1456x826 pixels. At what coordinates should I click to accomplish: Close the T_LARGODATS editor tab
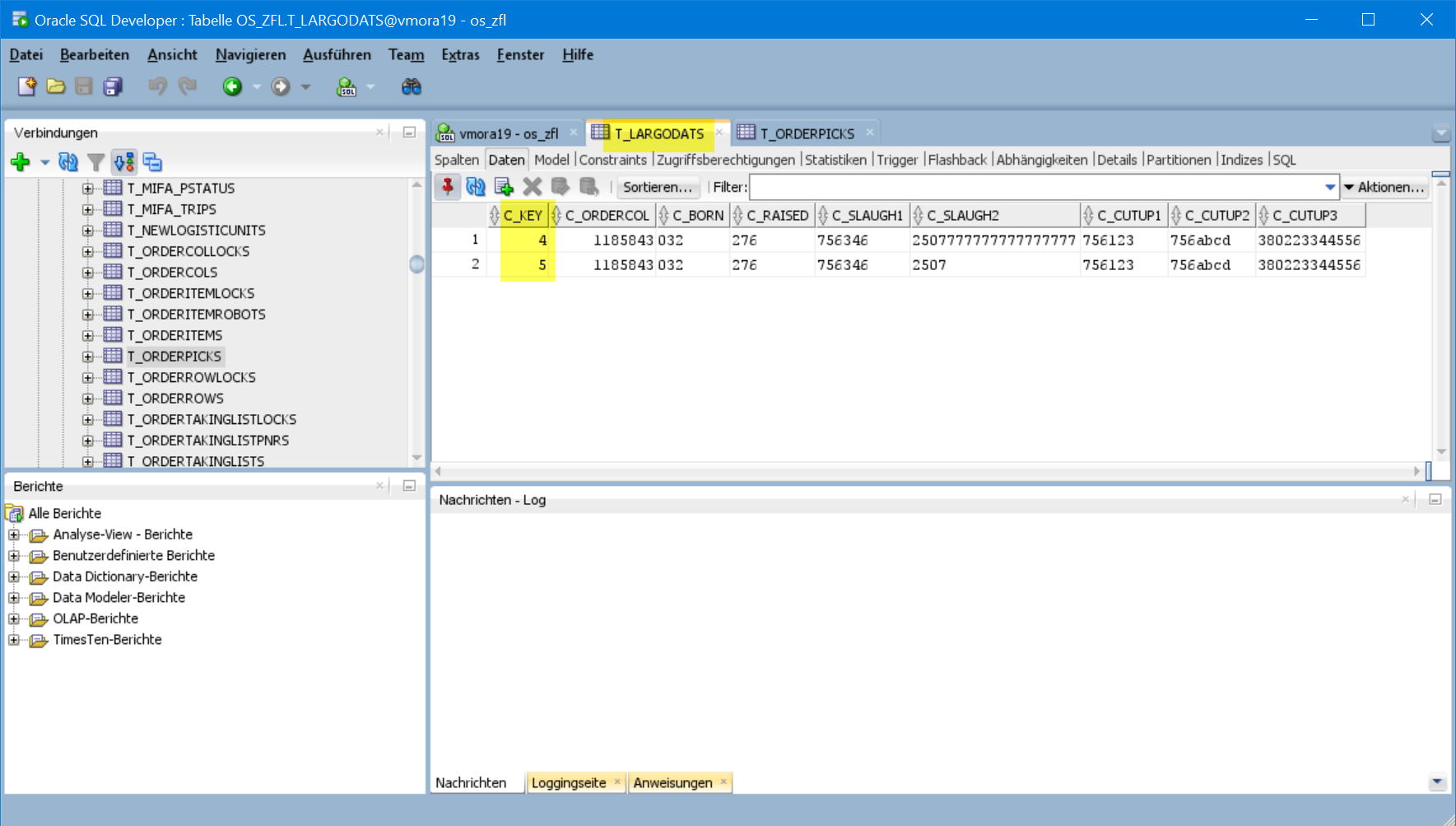point(719,133)
